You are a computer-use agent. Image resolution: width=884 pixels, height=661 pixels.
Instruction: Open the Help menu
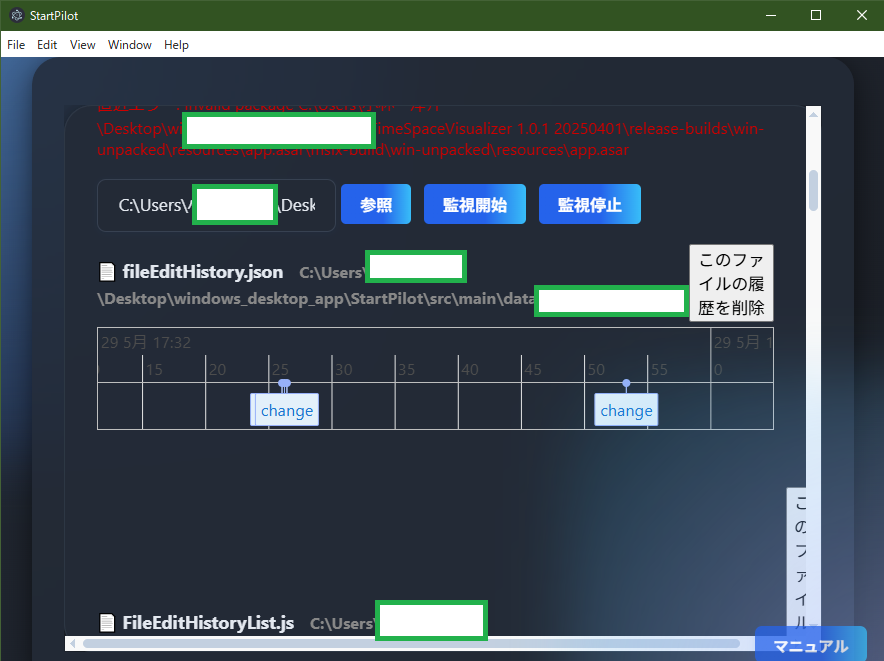tap(176, 45)
